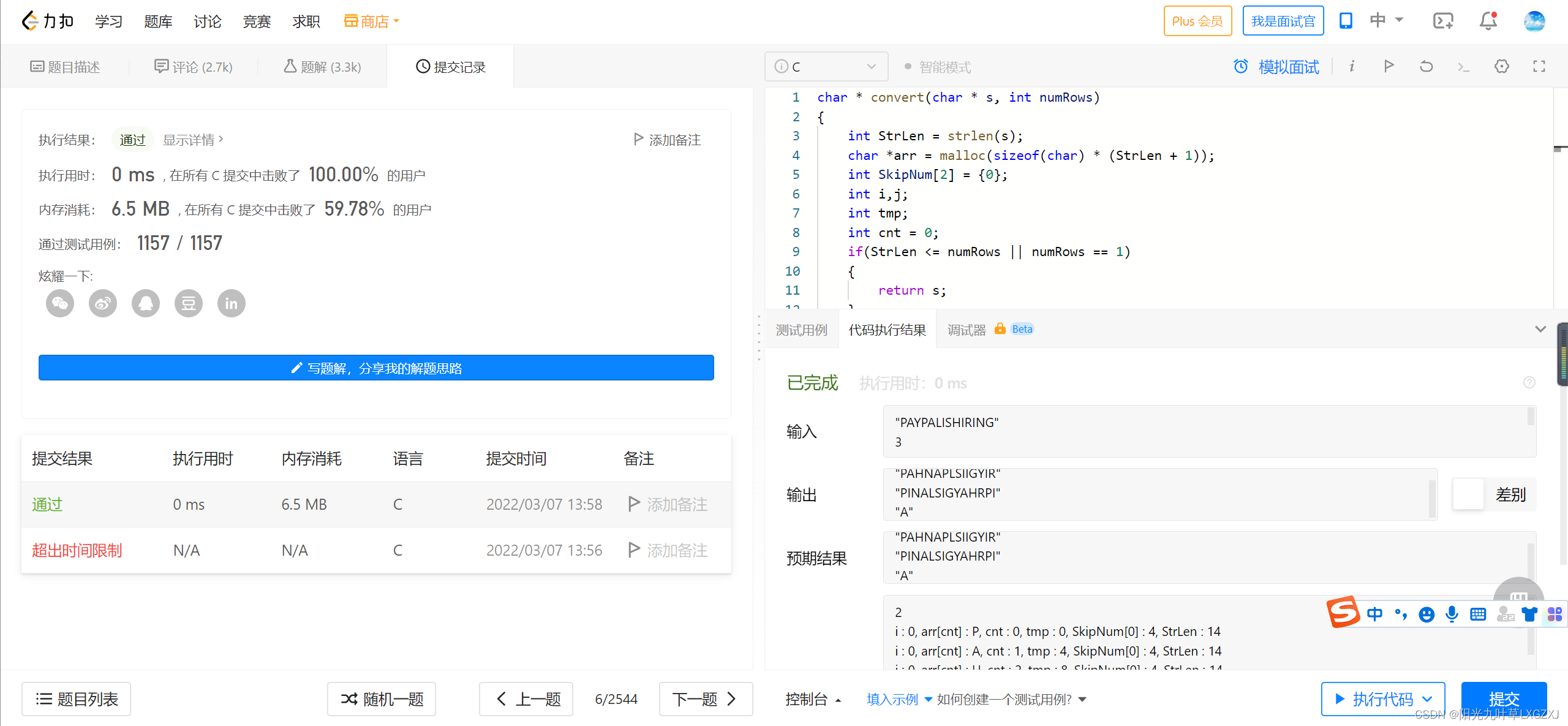
Task: Share result via WeChat icon
Action: click(60, 303)
